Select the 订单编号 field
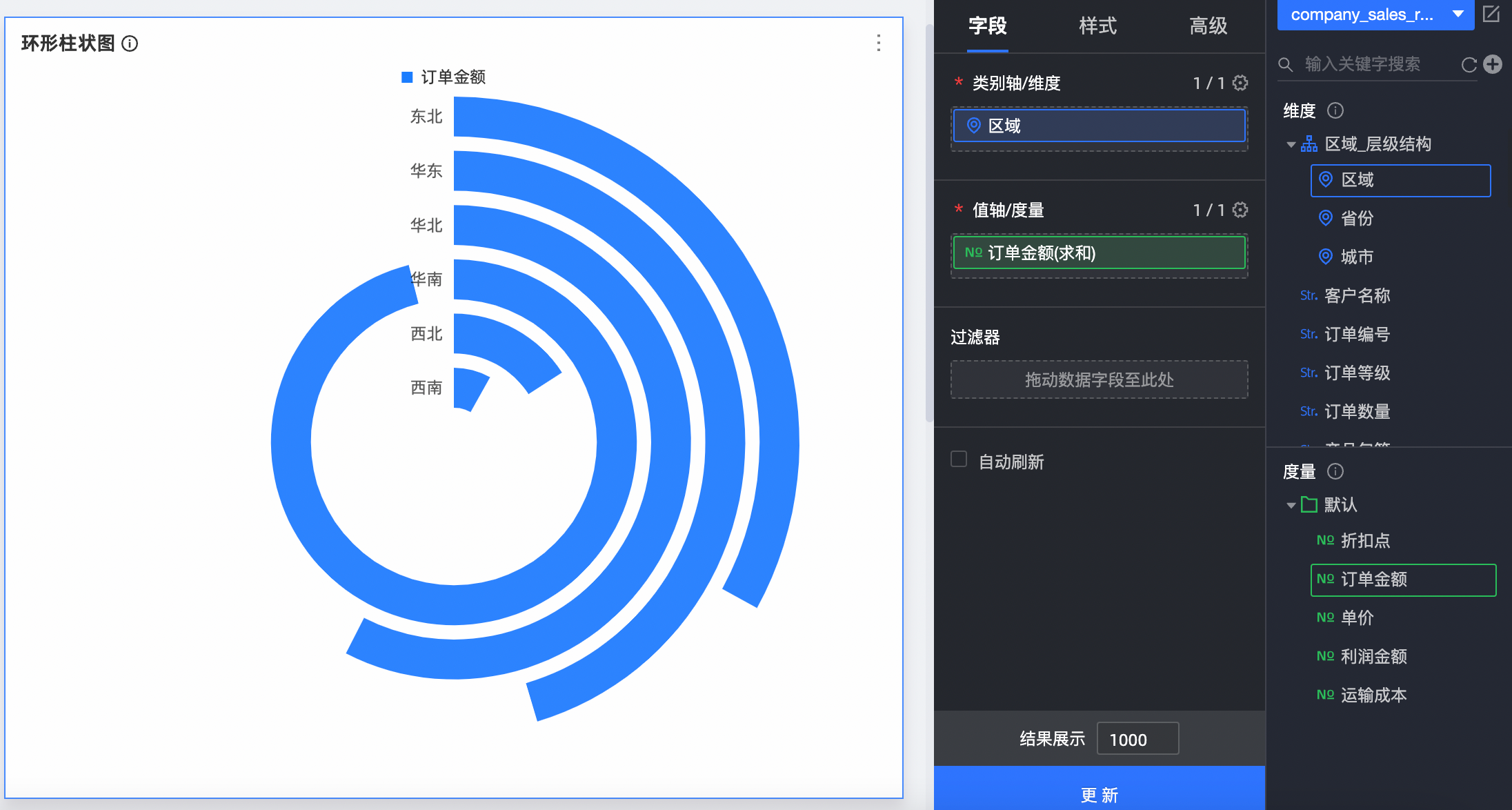 (1357, 334)
